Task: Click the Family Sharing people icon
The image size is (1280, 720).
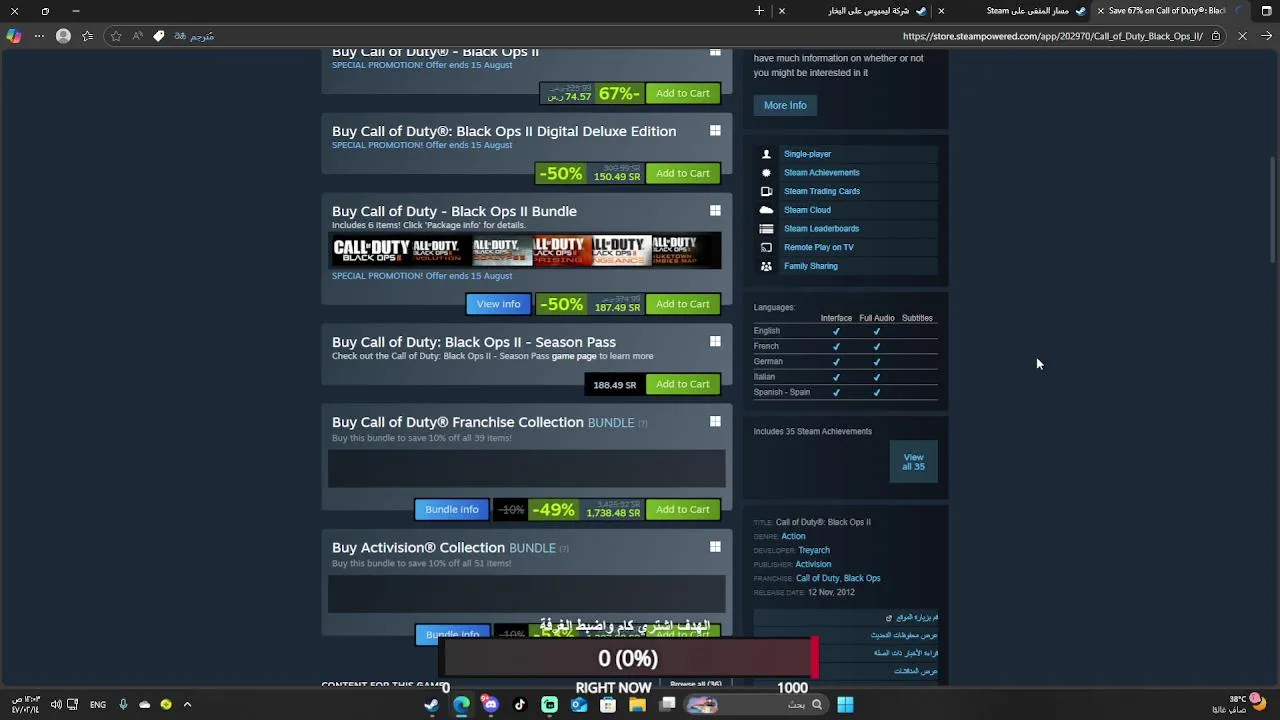Action: [x=766, y=266]
